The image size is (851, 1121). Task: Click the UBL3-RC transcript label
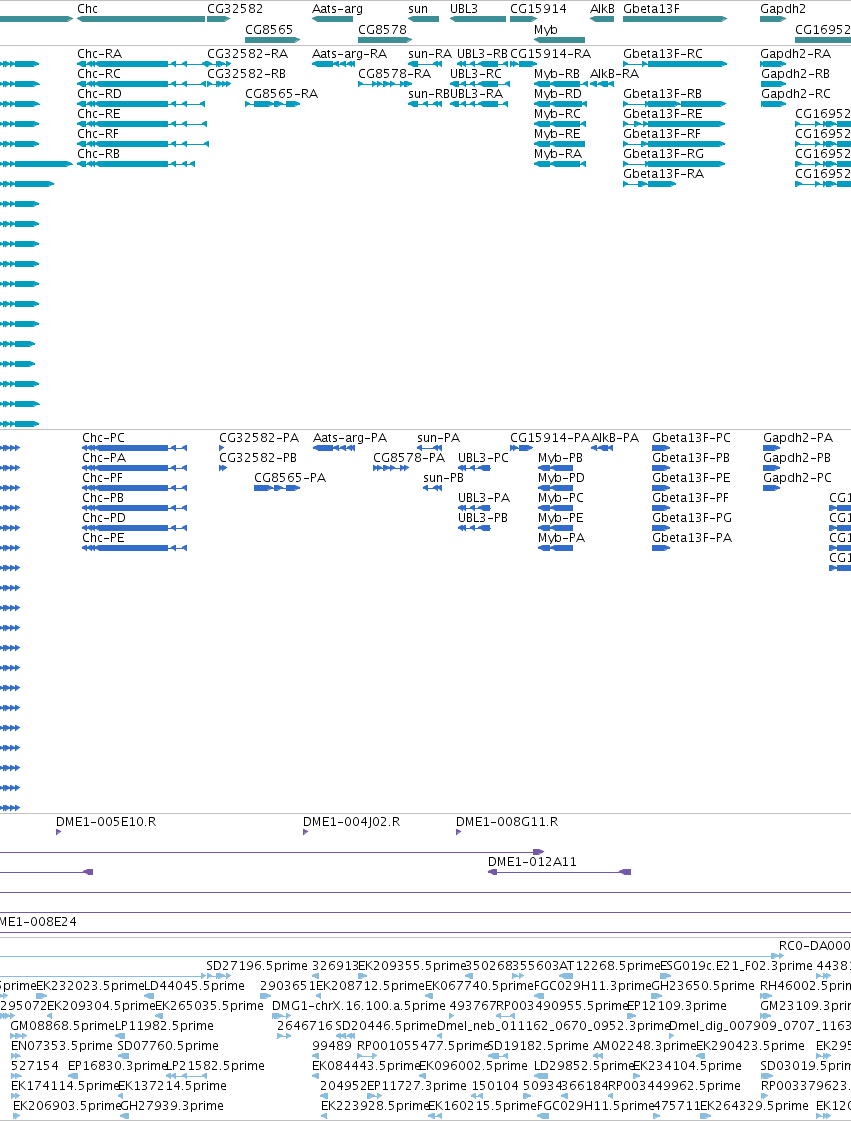point(476,74)
